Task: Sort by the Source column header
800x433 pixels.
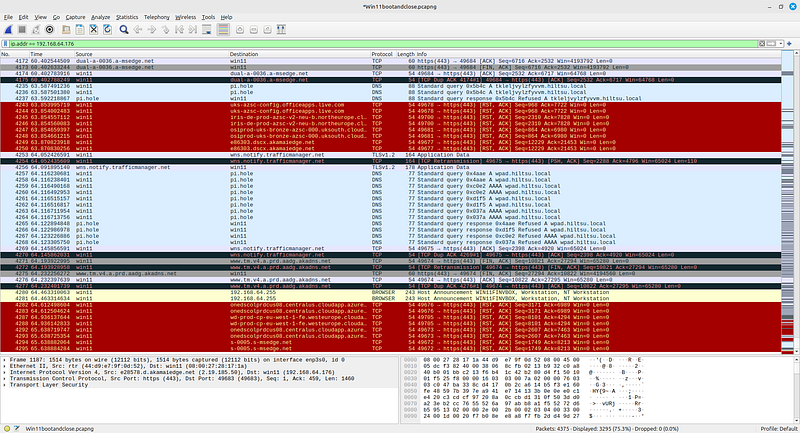Action: [151, 54]
